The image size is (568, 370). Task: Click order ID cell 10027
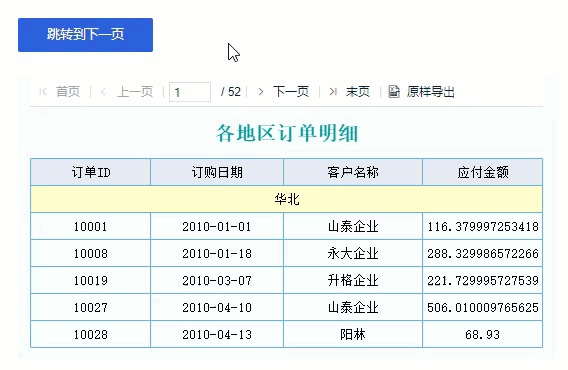tap(91, 307)
